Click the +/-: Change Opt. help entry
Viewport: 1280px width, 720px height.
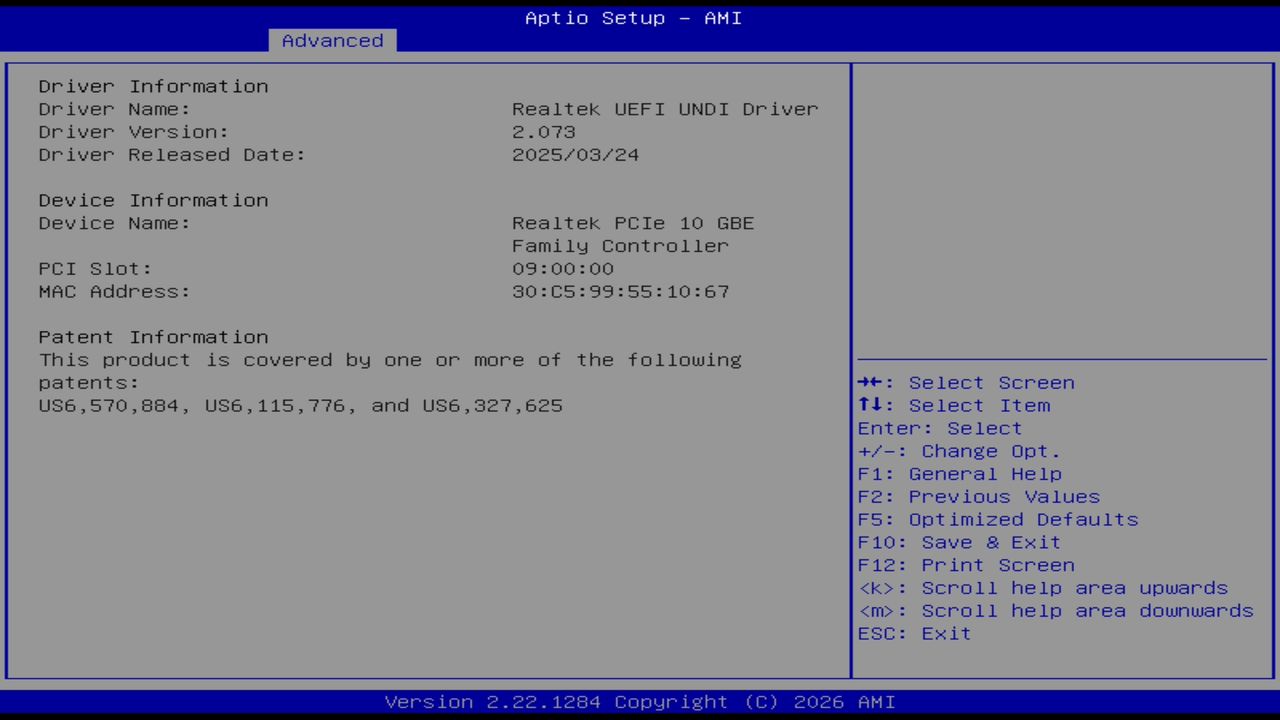[960, 452]
